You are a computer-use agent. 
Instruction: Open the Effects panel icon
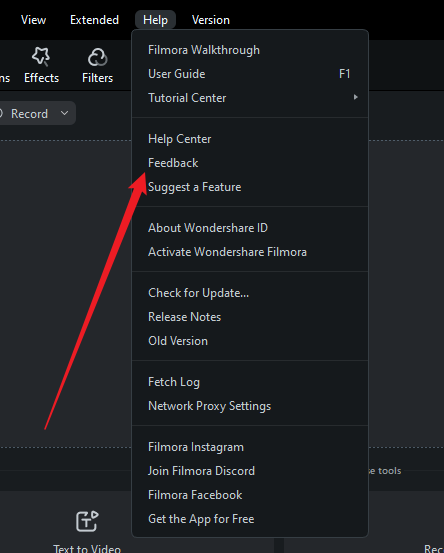point(41,56)
